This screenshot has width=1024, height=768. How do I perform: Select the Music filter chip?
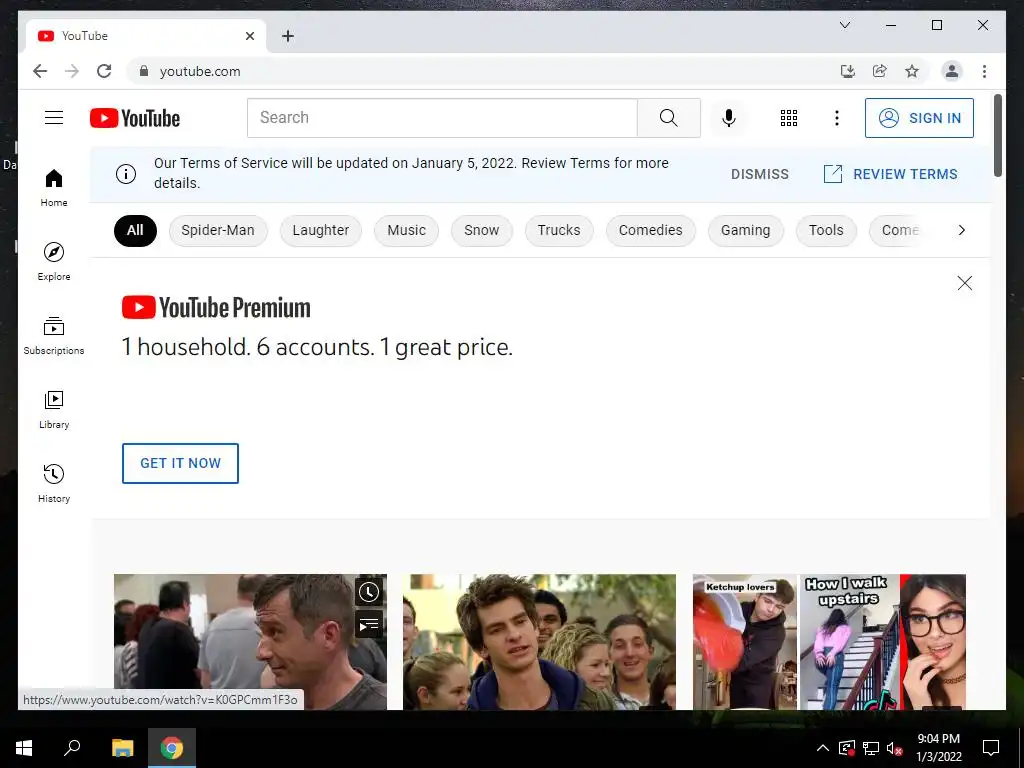pyautogui.click(x=406, y=231)
